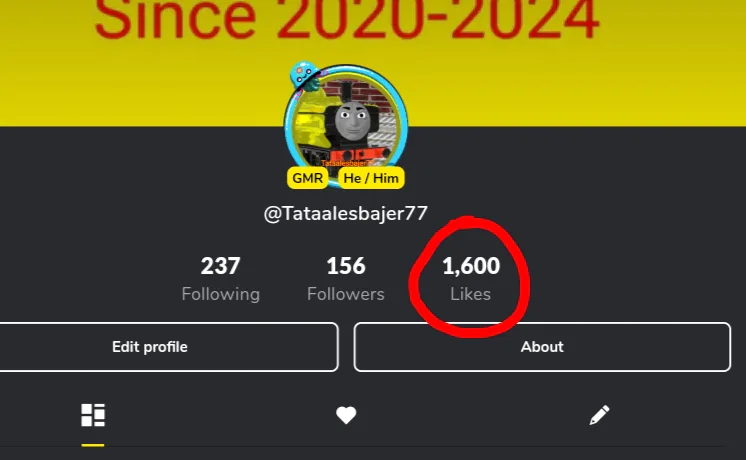Click the Followers label text

click(x=346, y=294)
